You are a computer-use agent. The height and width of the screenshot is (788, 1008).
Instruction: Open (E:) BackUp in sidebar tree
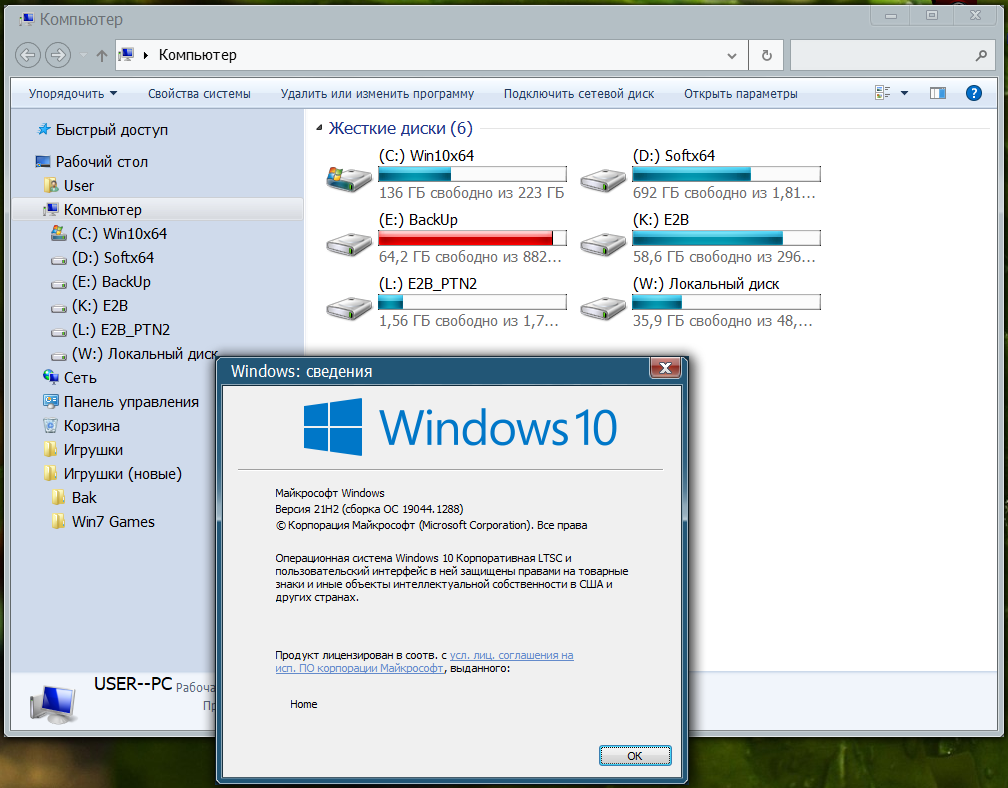tap(111, 282)
